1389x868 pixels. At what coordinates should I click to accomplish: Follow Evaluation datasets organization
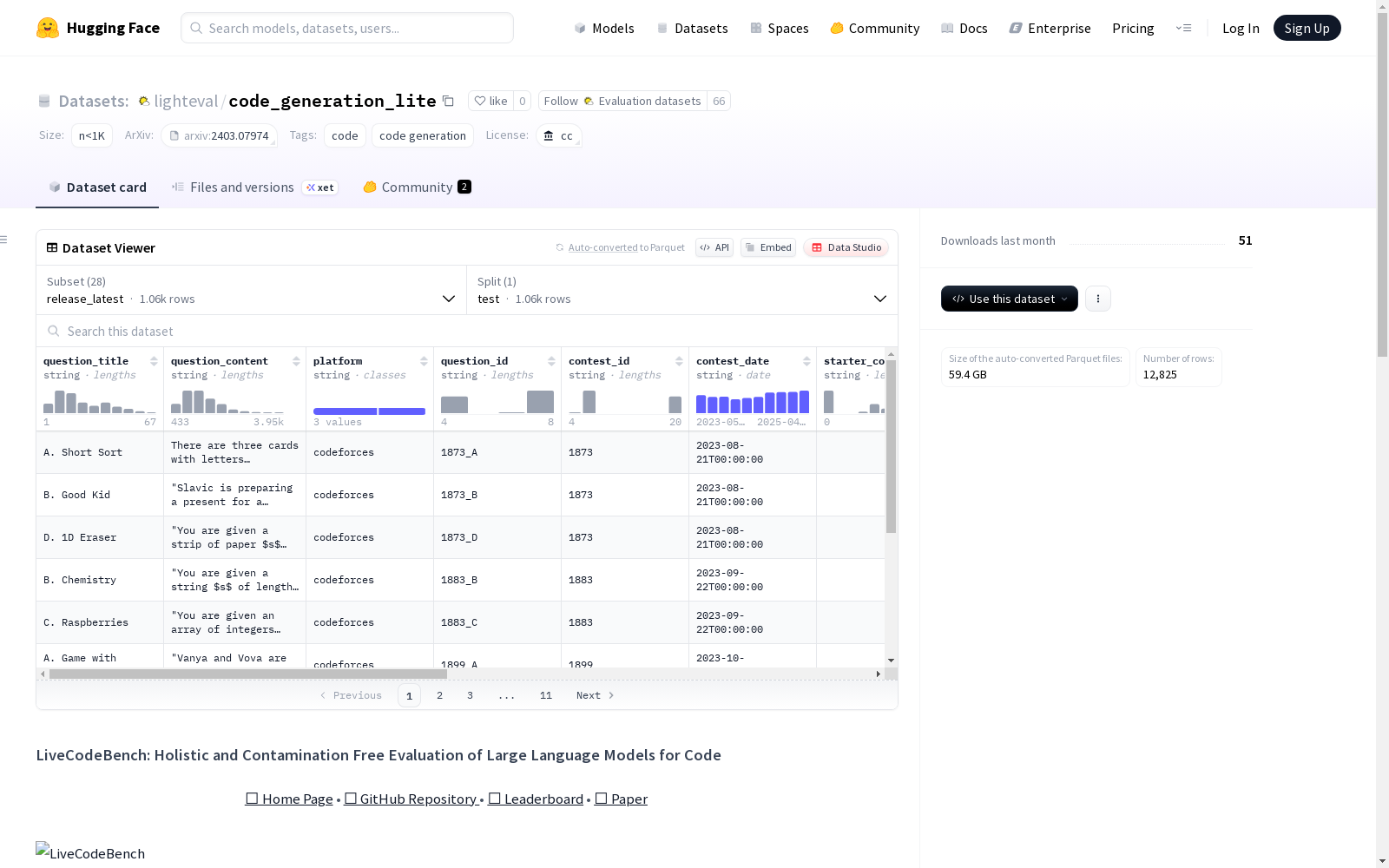pos(622,101)
